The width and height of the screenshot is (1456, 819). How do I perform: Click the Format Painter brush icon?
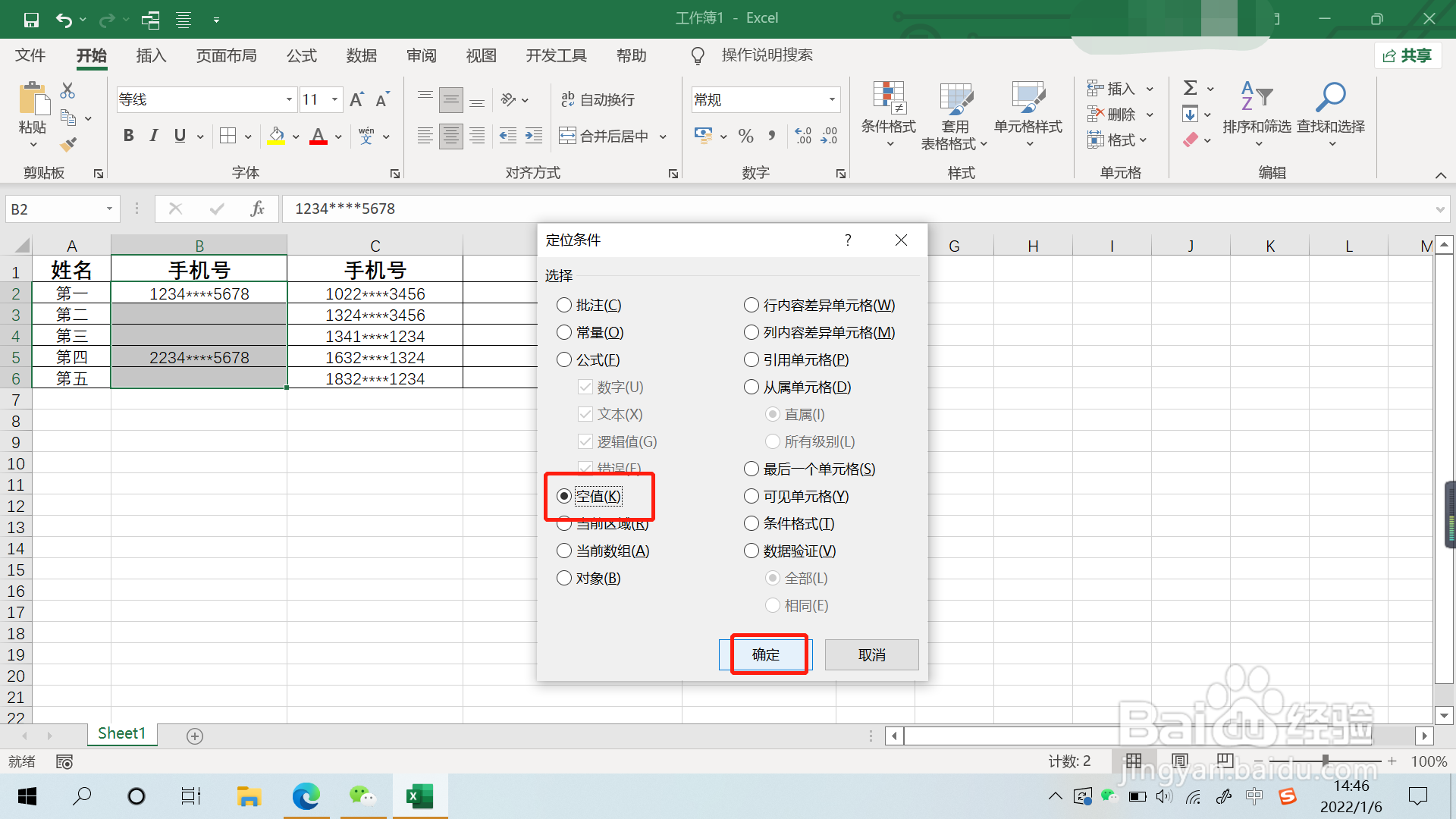68,144
